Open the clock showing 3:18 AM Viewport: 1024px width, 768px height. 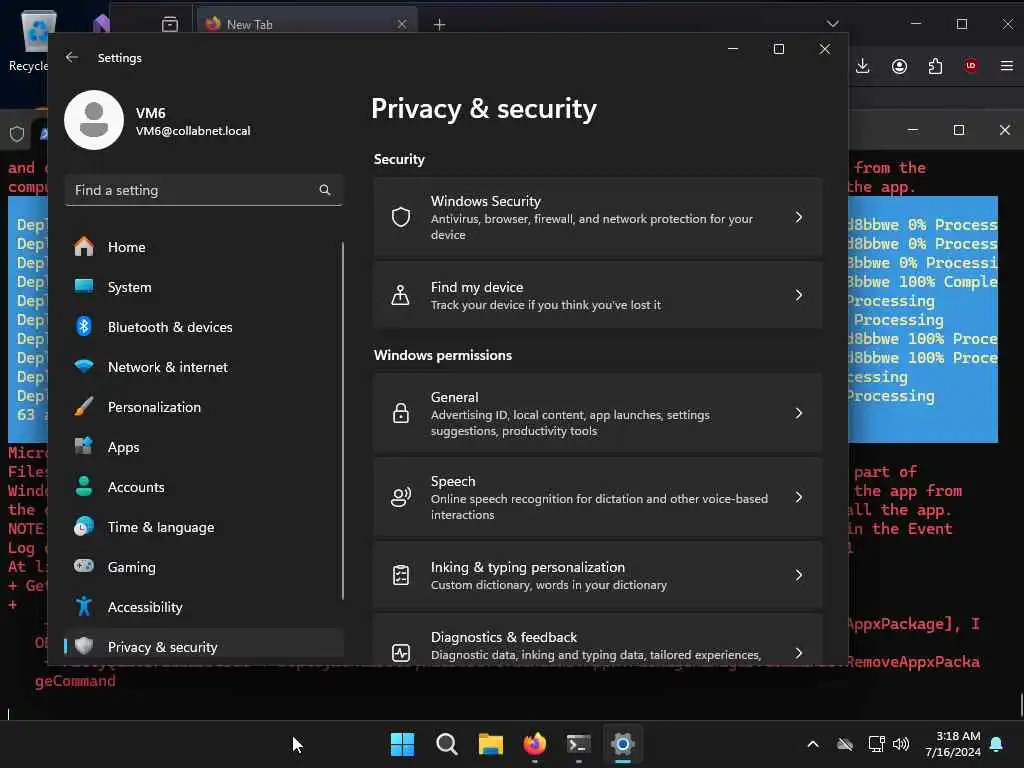(x=952, y=744)
